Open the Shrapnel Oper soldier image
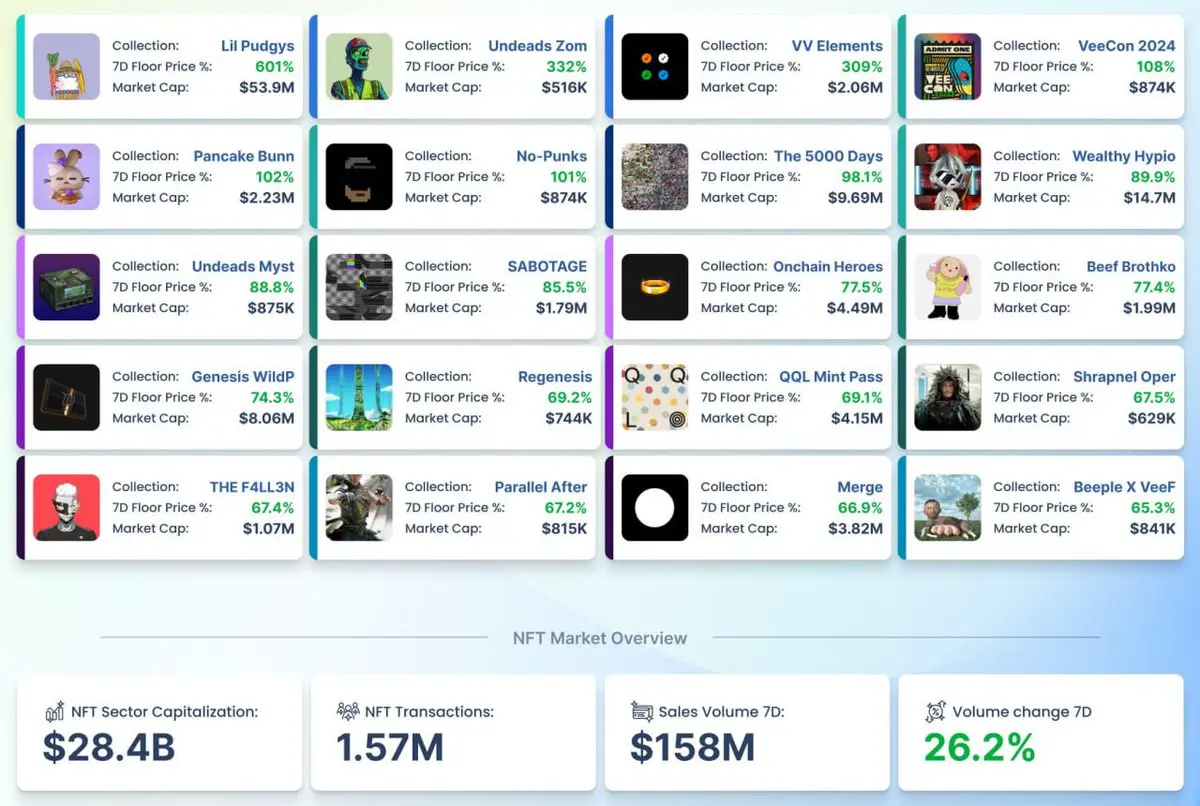 pos(948,397)
